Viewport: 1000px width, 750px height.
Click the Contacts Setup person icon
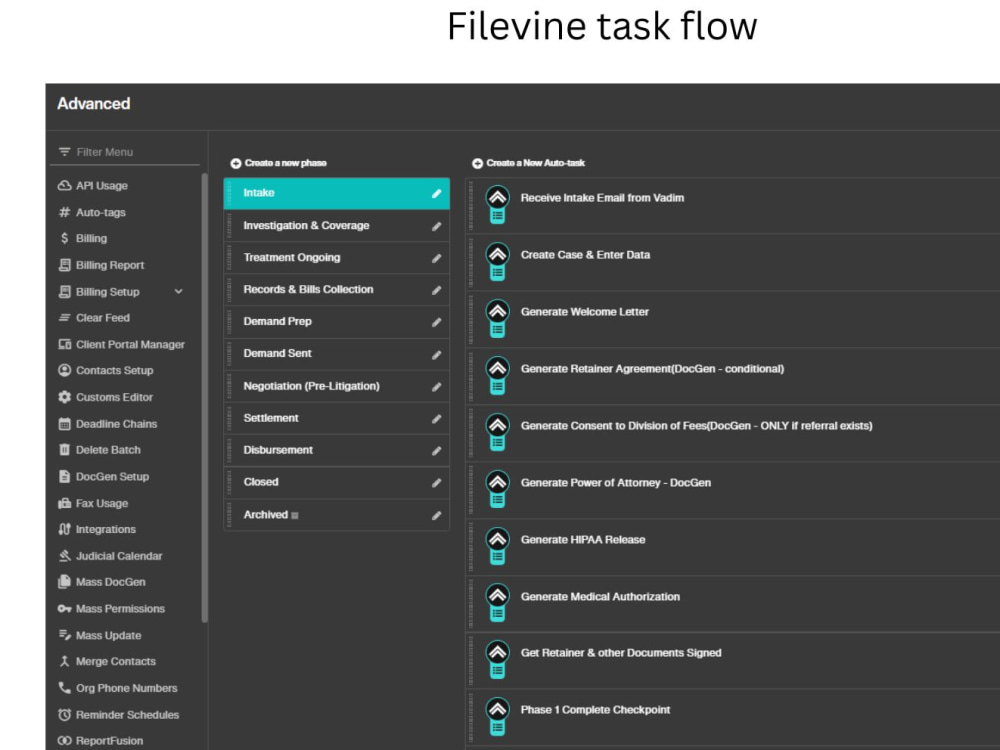[x=64, y=371]
